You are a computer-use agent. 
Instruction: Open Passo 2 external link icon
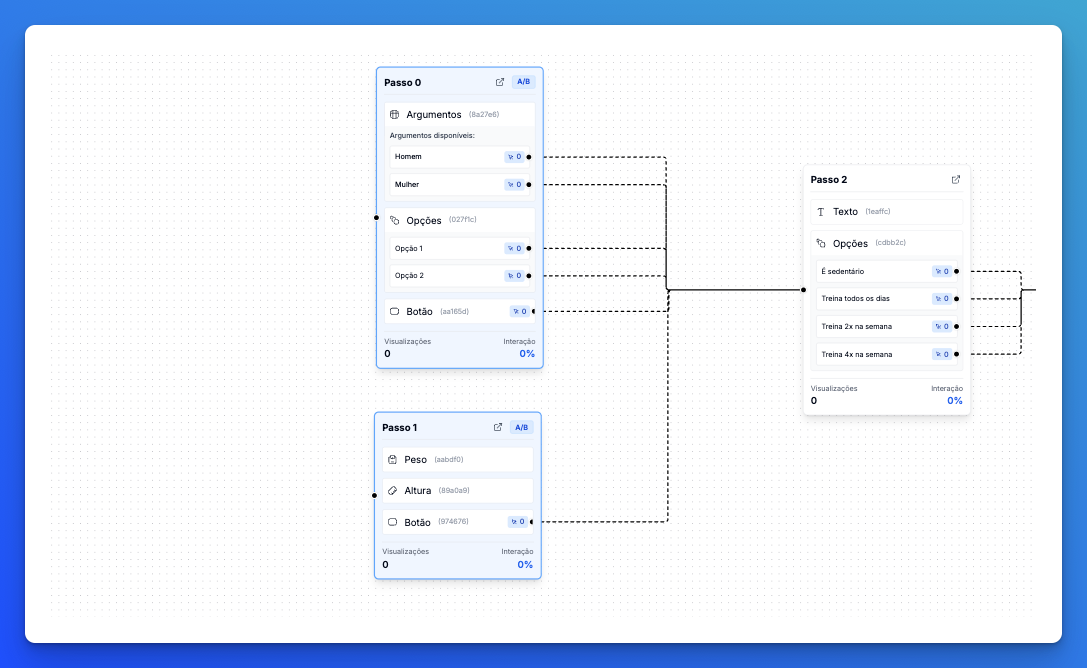click(x=956, y=180)
